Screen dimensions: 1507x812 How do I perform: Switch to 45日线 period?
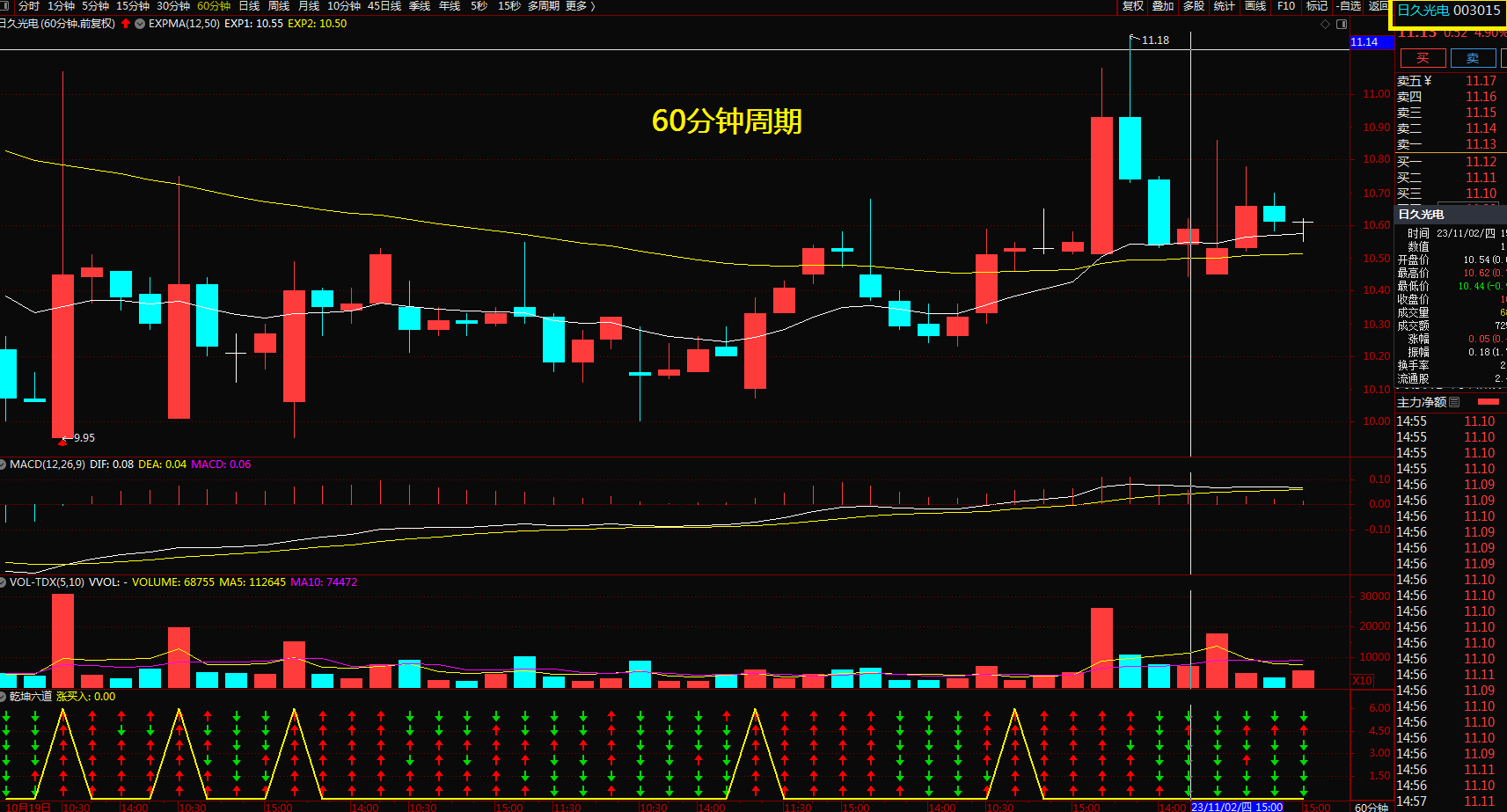(384, 6)
